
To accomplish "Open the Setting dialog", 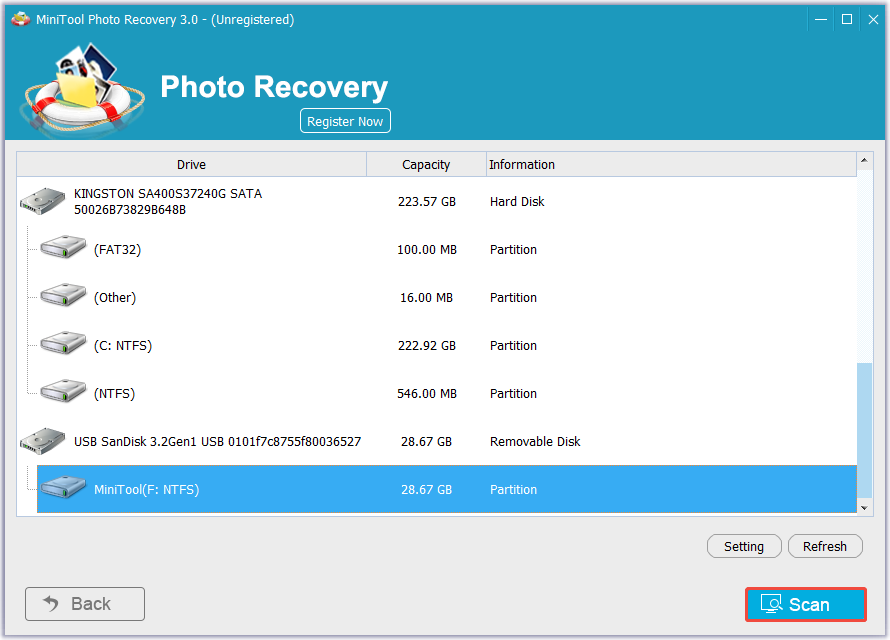I will (744, 546).
